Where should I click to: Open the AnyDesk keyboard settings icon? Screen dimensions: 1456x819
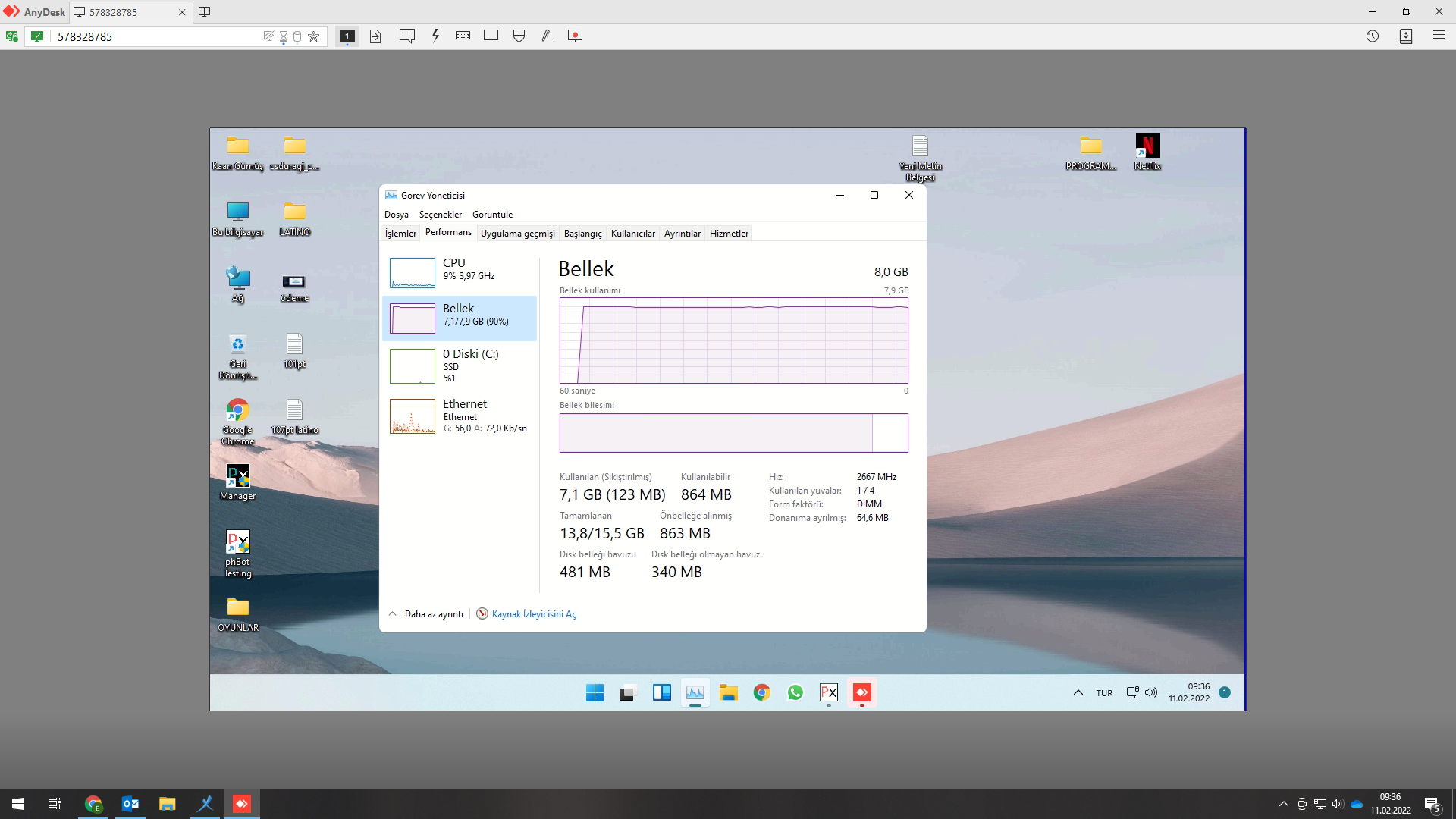click(463, 36)
